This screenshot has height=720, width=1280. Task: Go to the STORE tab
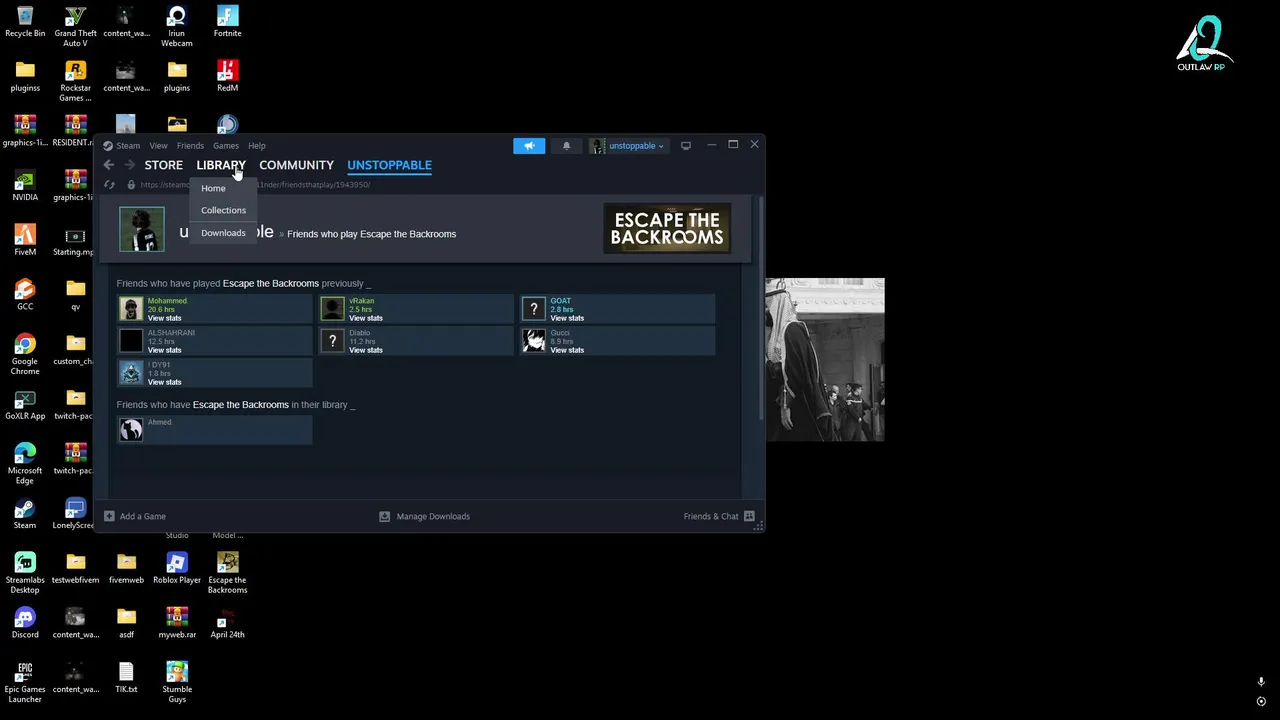click(163, 165)
